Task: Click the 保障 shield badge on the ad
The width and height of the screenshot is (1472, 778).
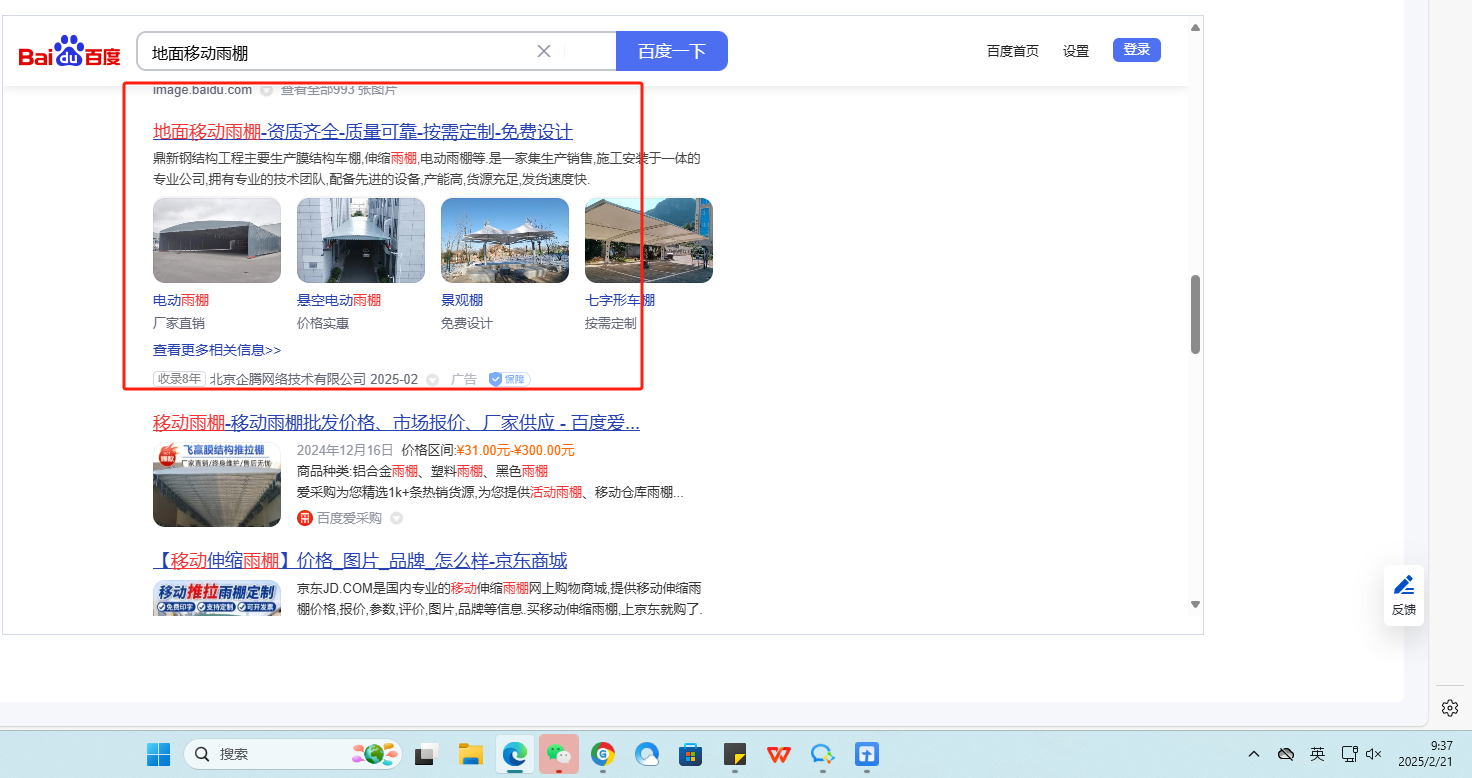Action: pyautogui.click(x=509, y=379)
